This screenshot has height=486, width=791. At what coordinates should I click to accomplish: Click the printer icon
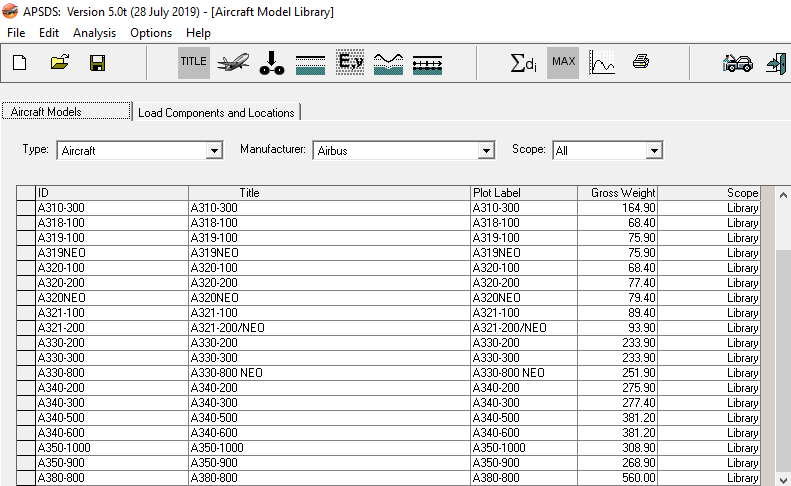pos(641,62)
